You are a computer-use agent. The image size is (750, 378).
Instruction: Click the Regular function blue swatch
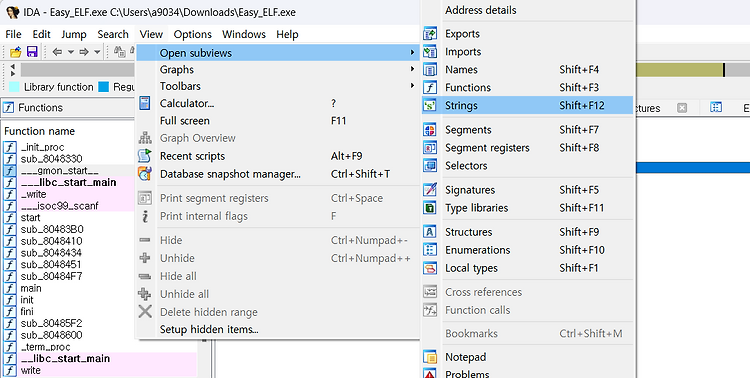104,87
